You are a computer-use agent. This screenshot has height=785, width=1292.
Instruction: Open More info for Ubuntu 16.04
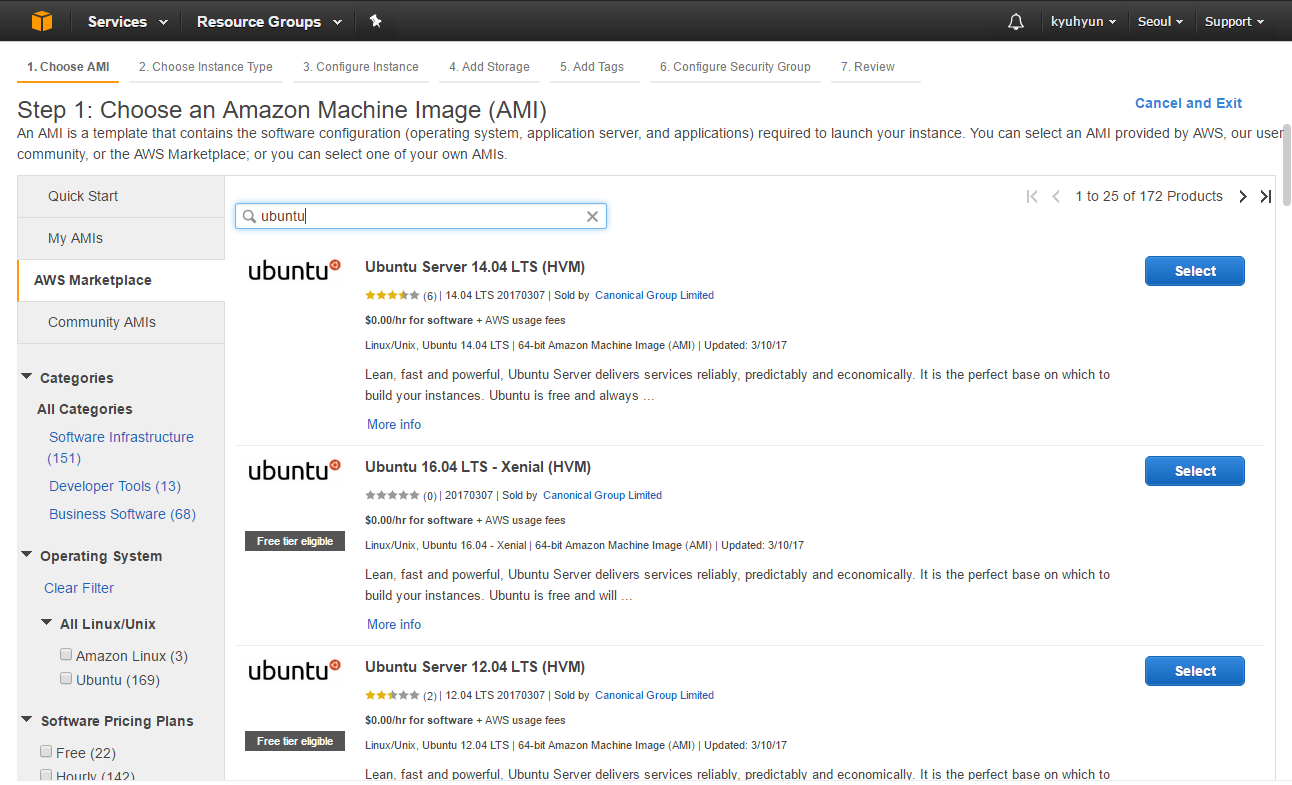coord(394,624)
